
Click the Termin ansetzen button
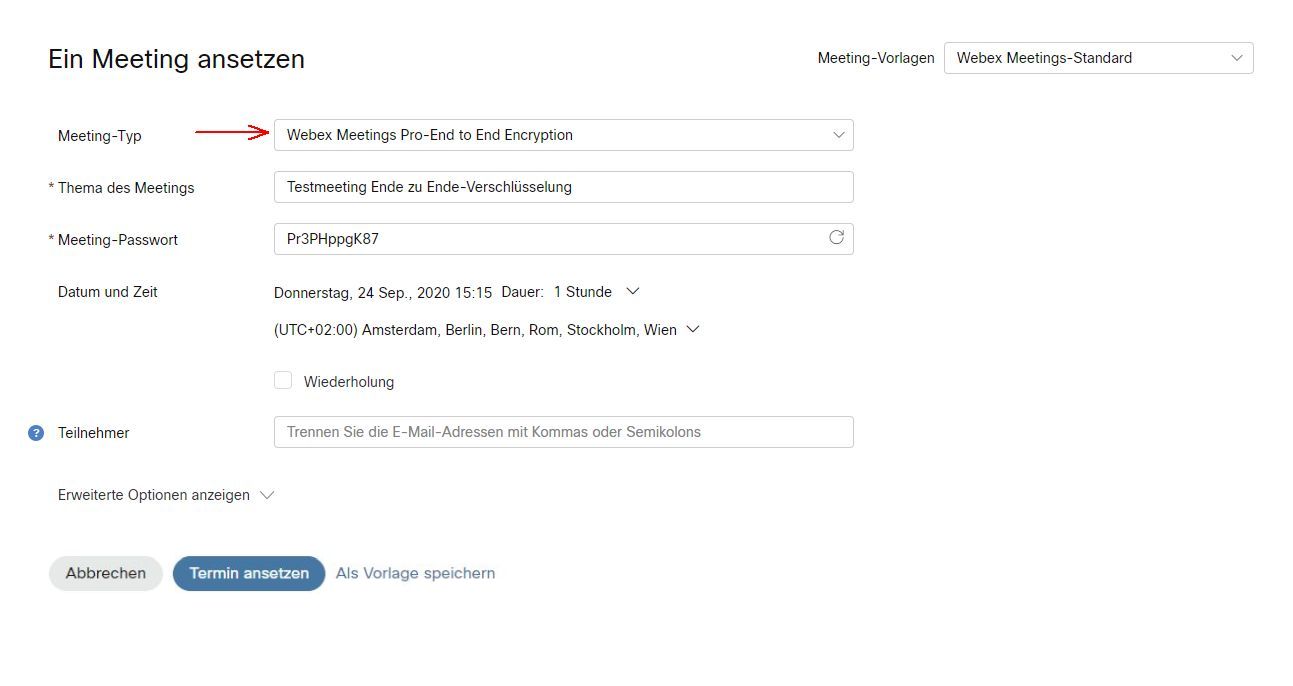click(x=249, y=573)
